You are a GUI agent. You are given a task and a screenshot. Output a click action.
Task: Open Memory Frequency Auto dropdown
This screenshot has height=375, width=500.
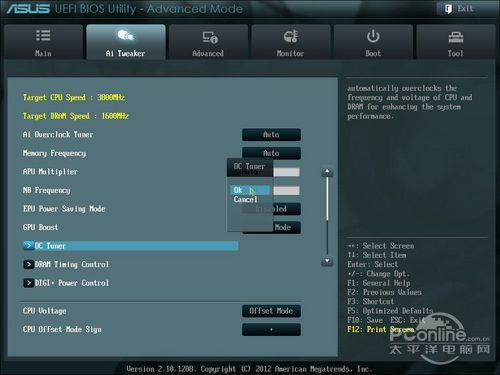271,153
